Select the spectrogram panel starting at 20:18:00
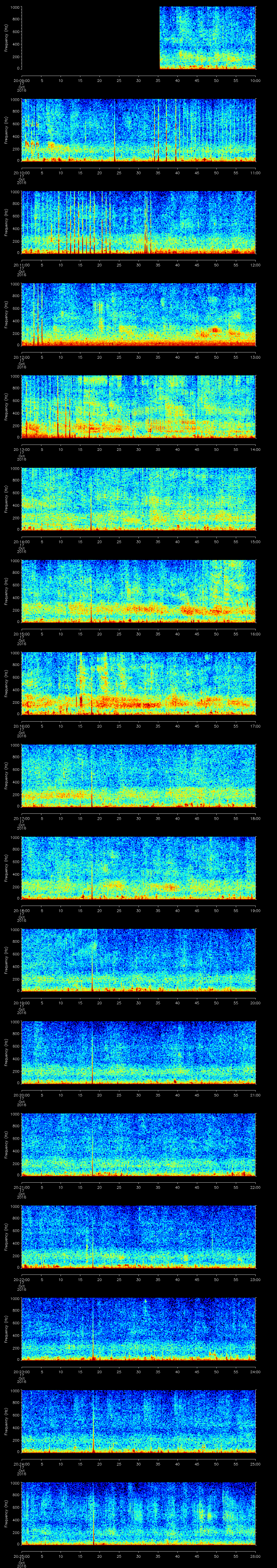This screenshot has height=1568, width=277. point(139,868)
